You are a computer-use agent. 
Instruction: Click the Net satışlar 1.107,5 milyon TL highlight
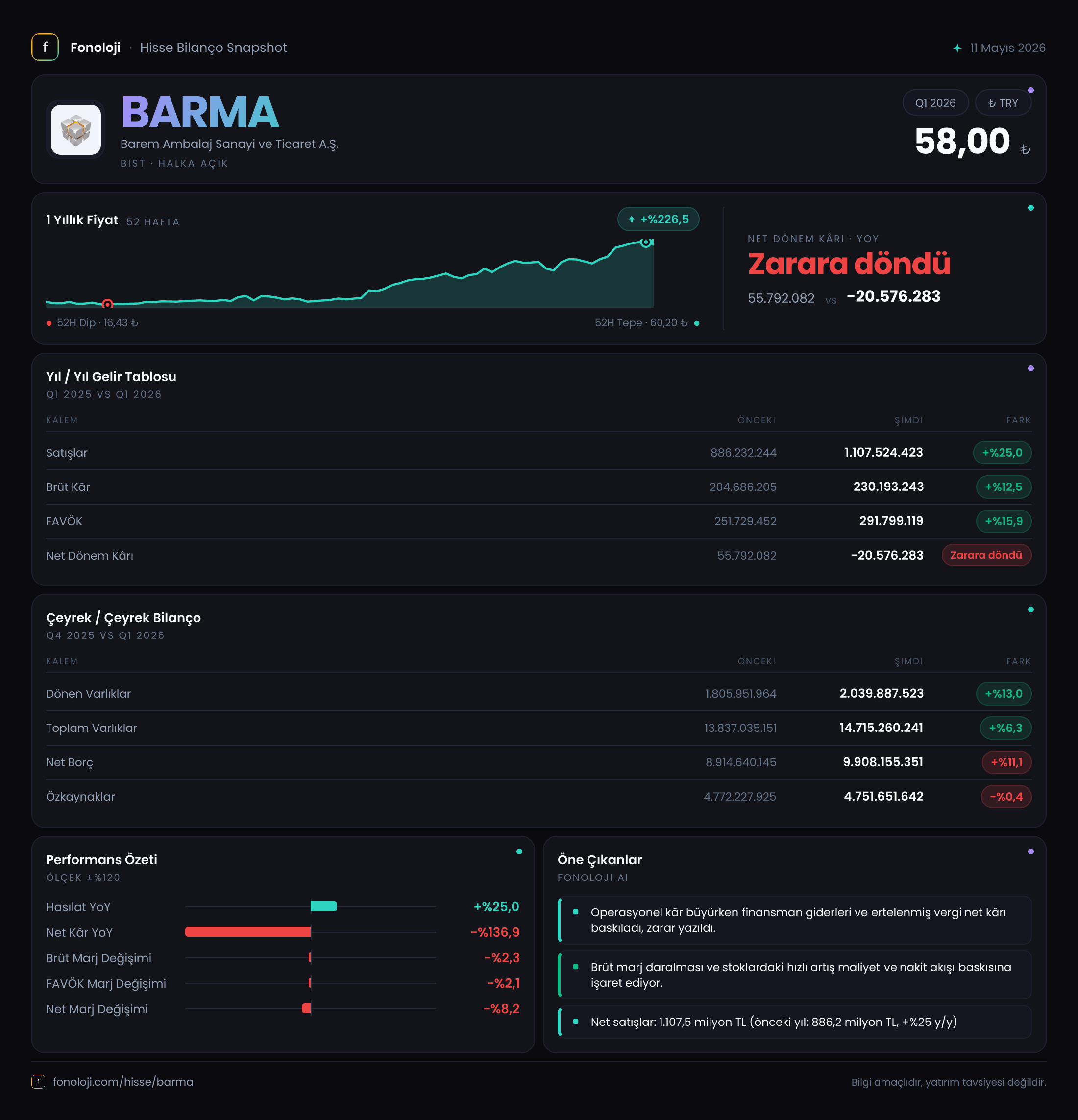point(795,1022)
